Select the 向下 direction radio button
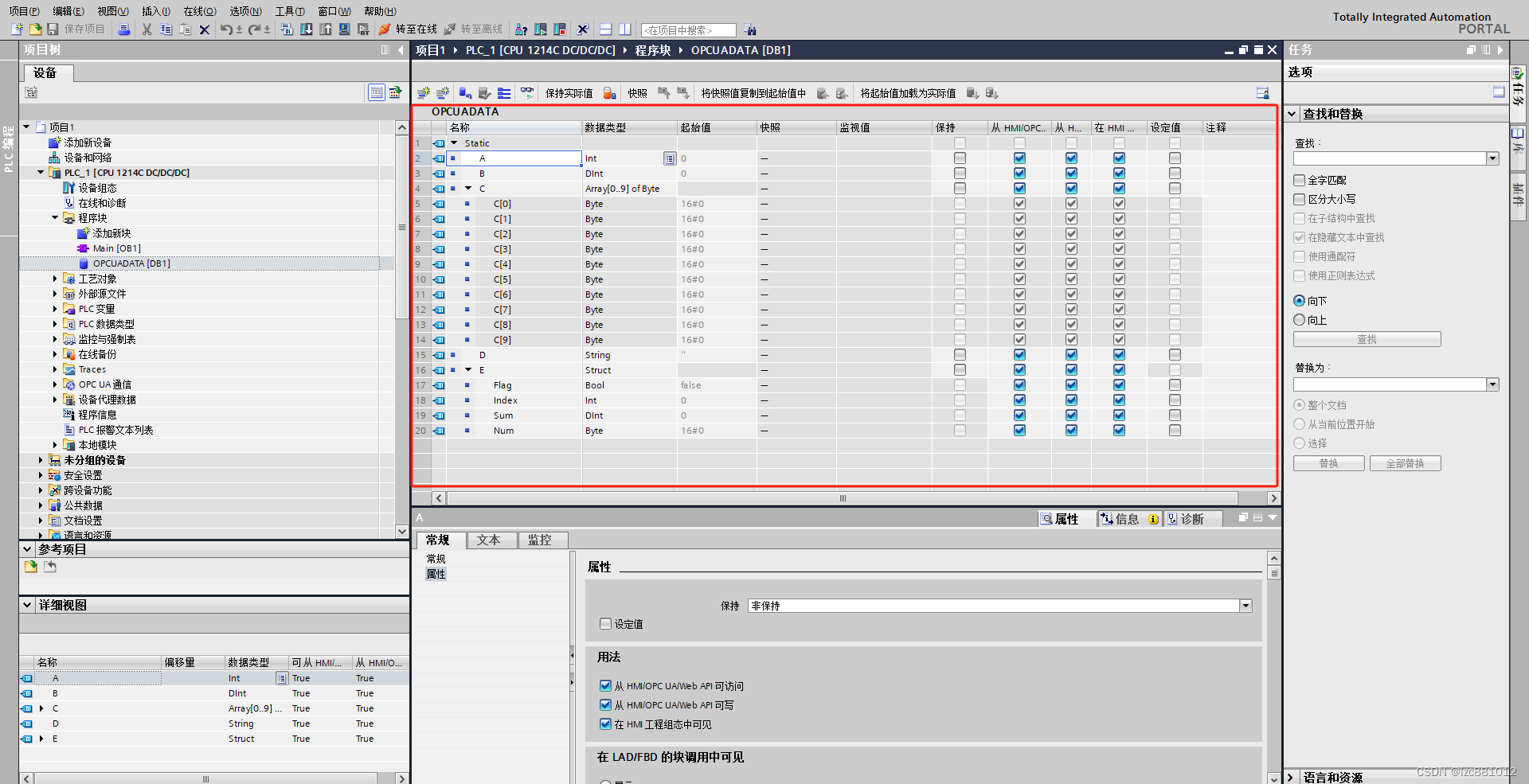The image size is (1529, 784). 1299,301
